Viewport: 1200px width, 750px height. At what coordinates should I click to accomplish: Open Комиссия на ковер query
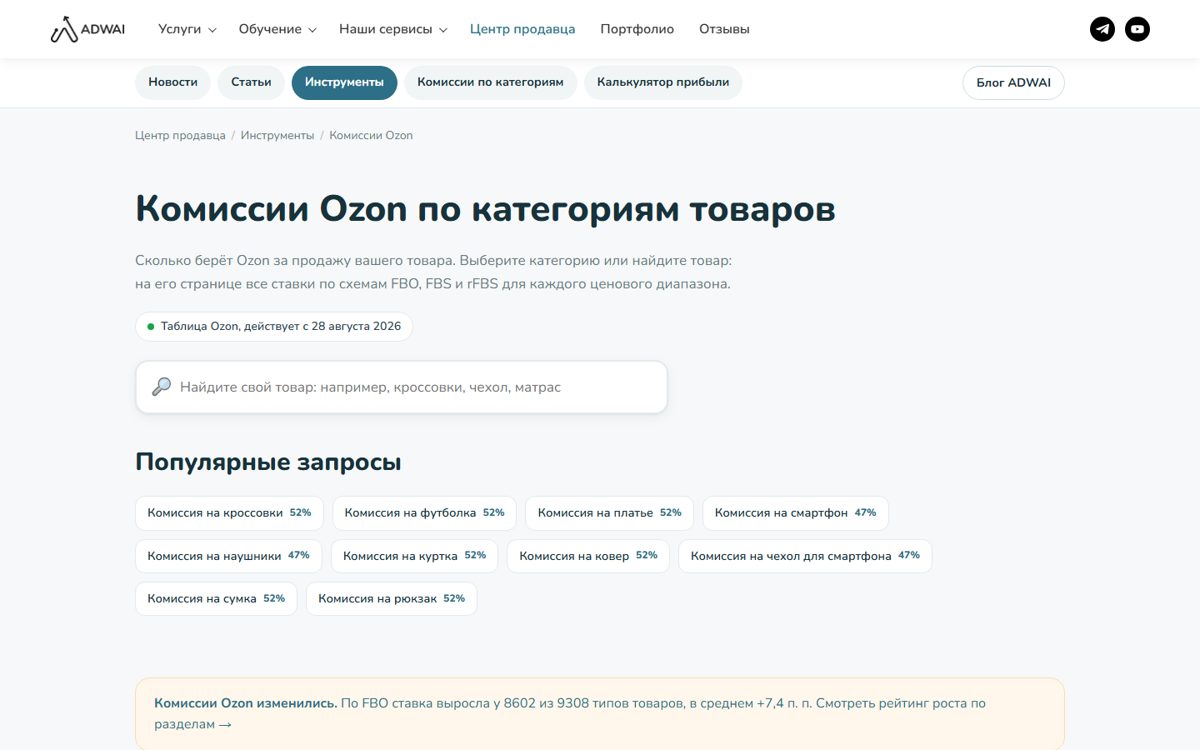(588, 556)
